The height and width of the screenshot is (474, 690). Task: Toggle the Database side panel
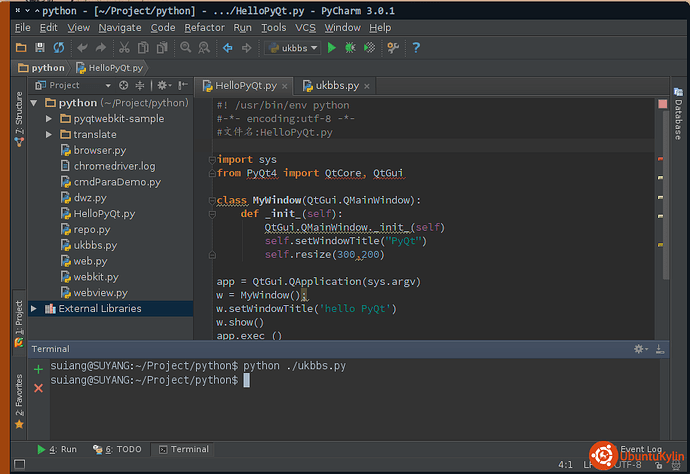pos(678,119)
